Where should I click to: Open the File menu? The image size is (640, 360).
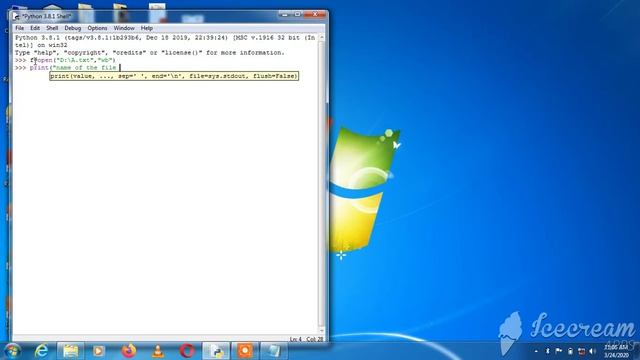pos(20,28)
